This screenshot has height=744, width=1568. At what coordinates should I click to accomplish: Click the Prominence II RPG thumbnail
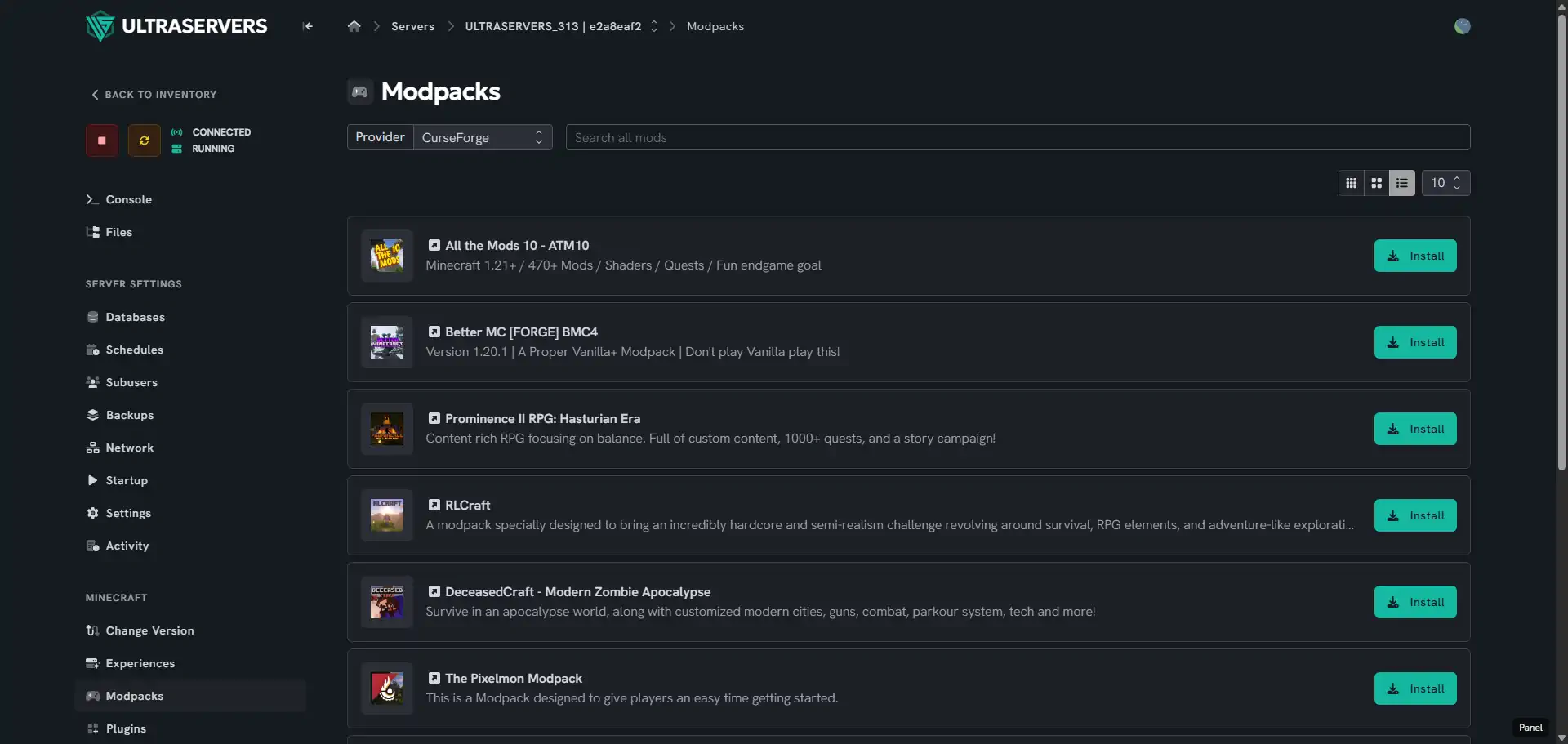click(387, 429)
